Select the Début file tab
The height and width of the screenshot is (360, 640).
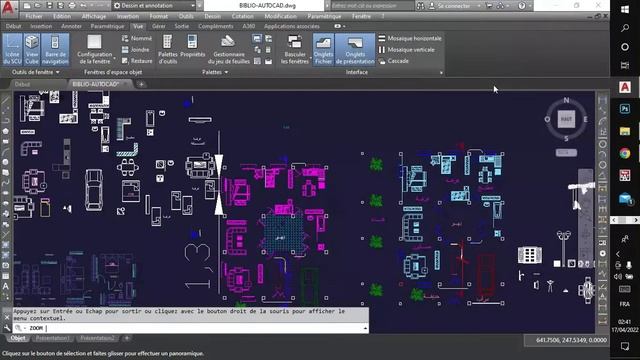pyautogui.click(x=22, y=84)
